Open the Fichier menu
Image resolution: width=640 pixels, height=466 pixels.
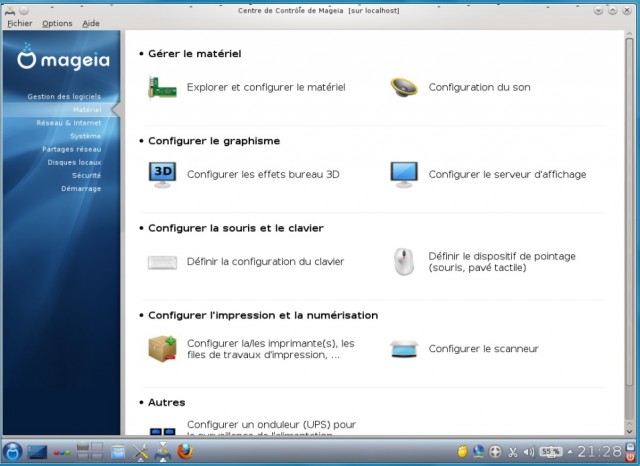click(x=20, y=24)
